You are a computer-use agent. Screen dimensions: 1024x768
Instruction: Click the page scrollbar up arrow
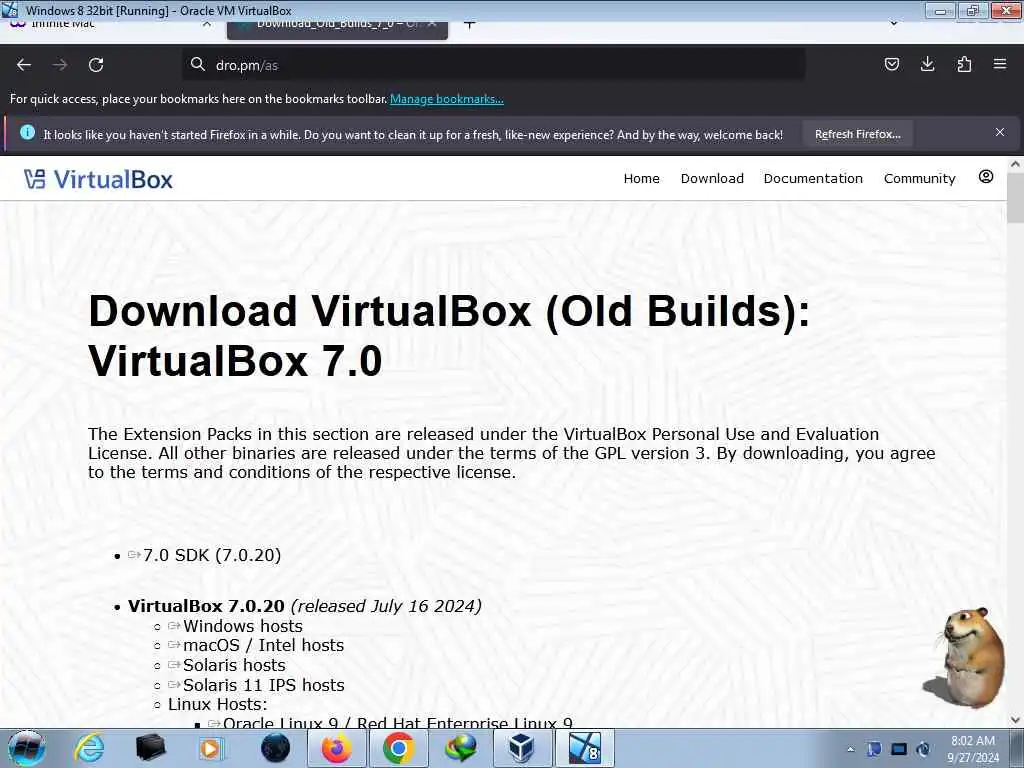pyautogui.click(x=1015, y=165)
